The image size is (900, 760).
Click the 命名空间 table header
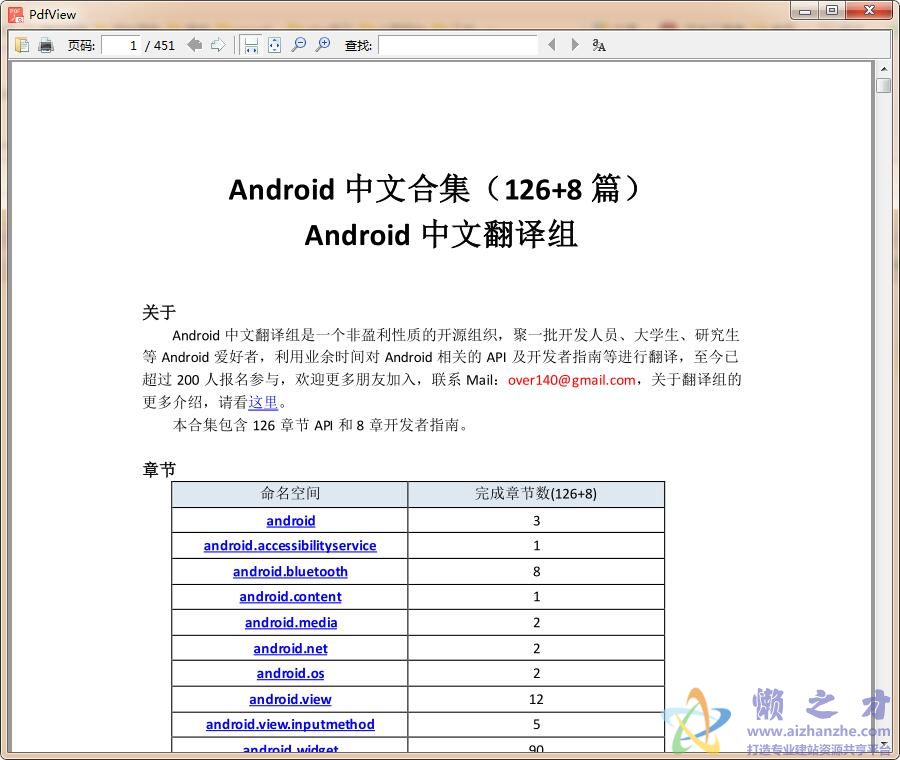290,494
